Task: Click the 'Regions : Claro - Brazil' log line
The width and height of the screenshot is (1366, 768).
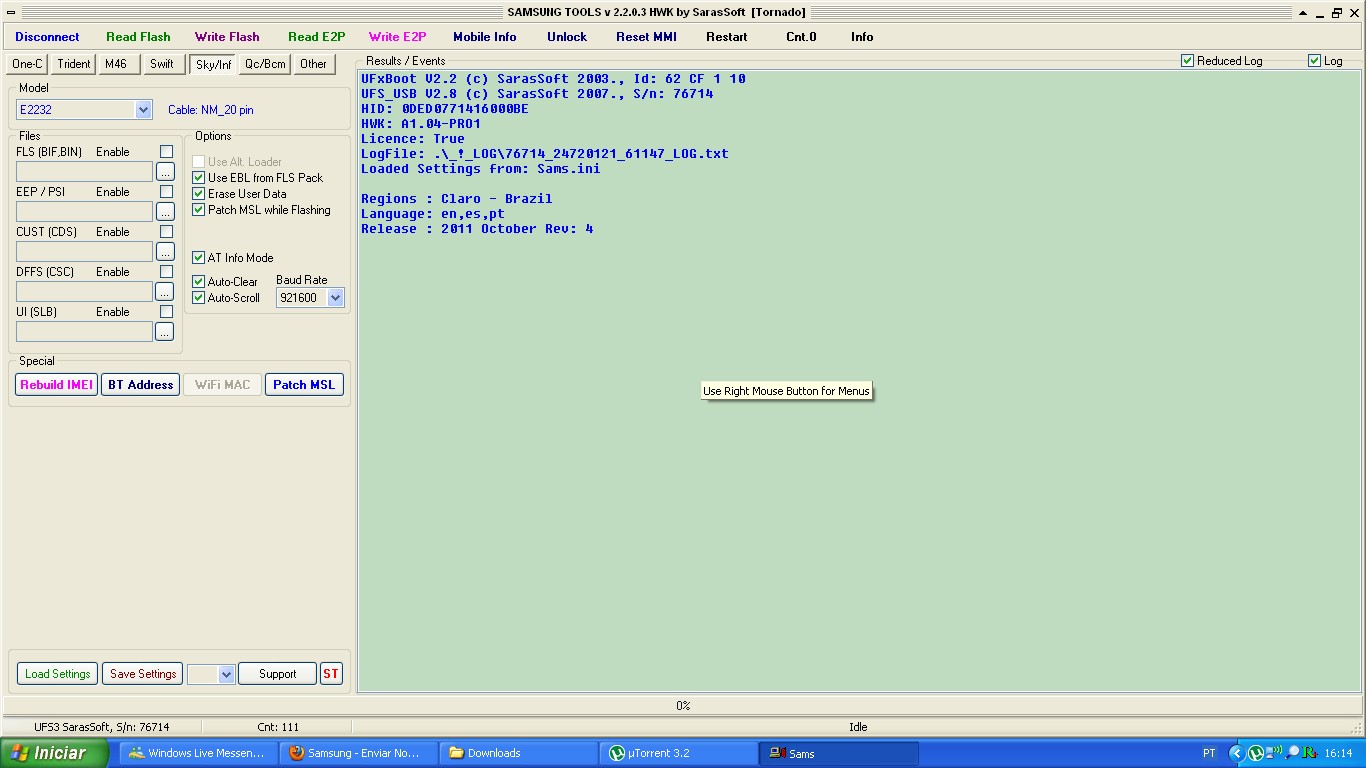Action: click(457, 199)
